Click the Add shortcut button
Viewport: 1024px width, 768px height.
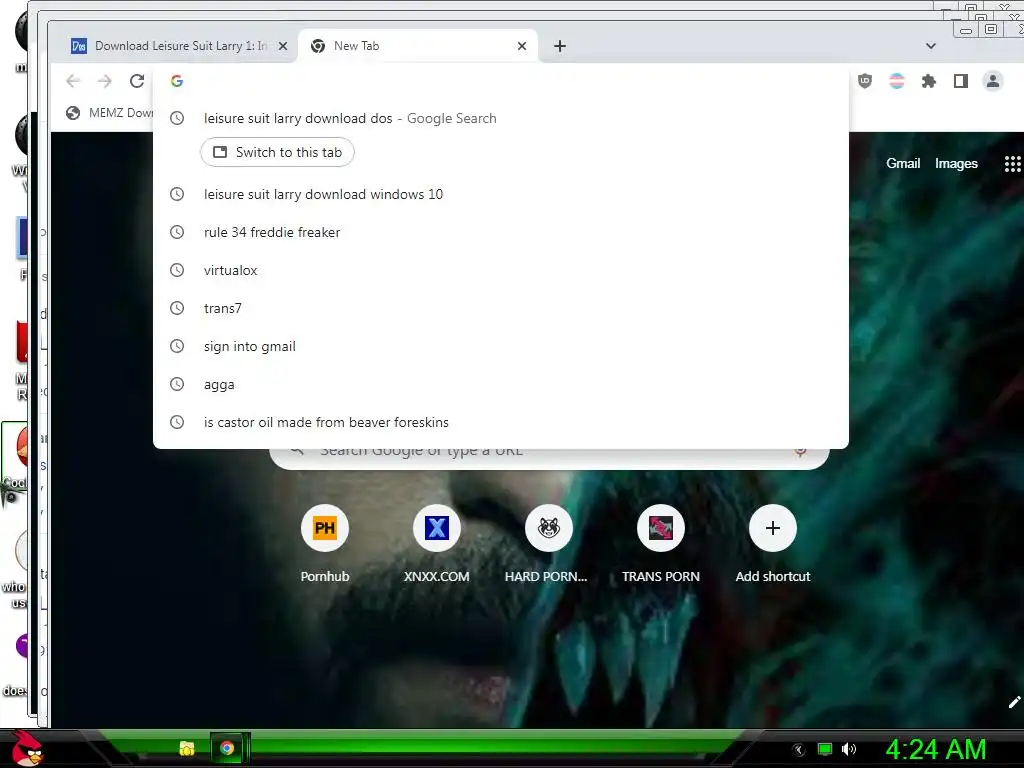click(x=773, y=543)
